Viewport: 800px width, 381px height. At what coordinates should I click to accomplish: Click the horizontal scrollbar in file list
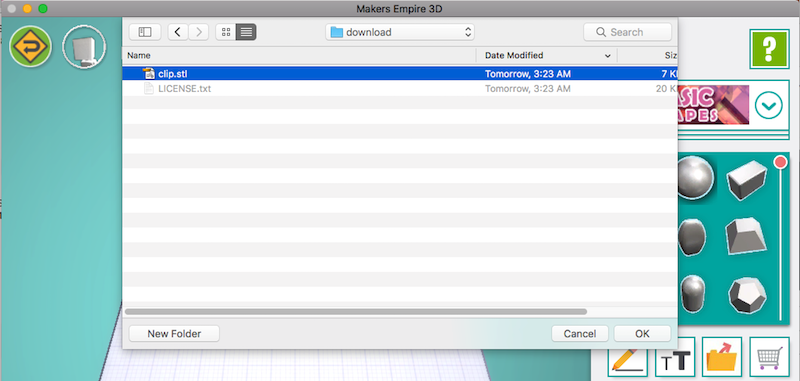[356, 311]
